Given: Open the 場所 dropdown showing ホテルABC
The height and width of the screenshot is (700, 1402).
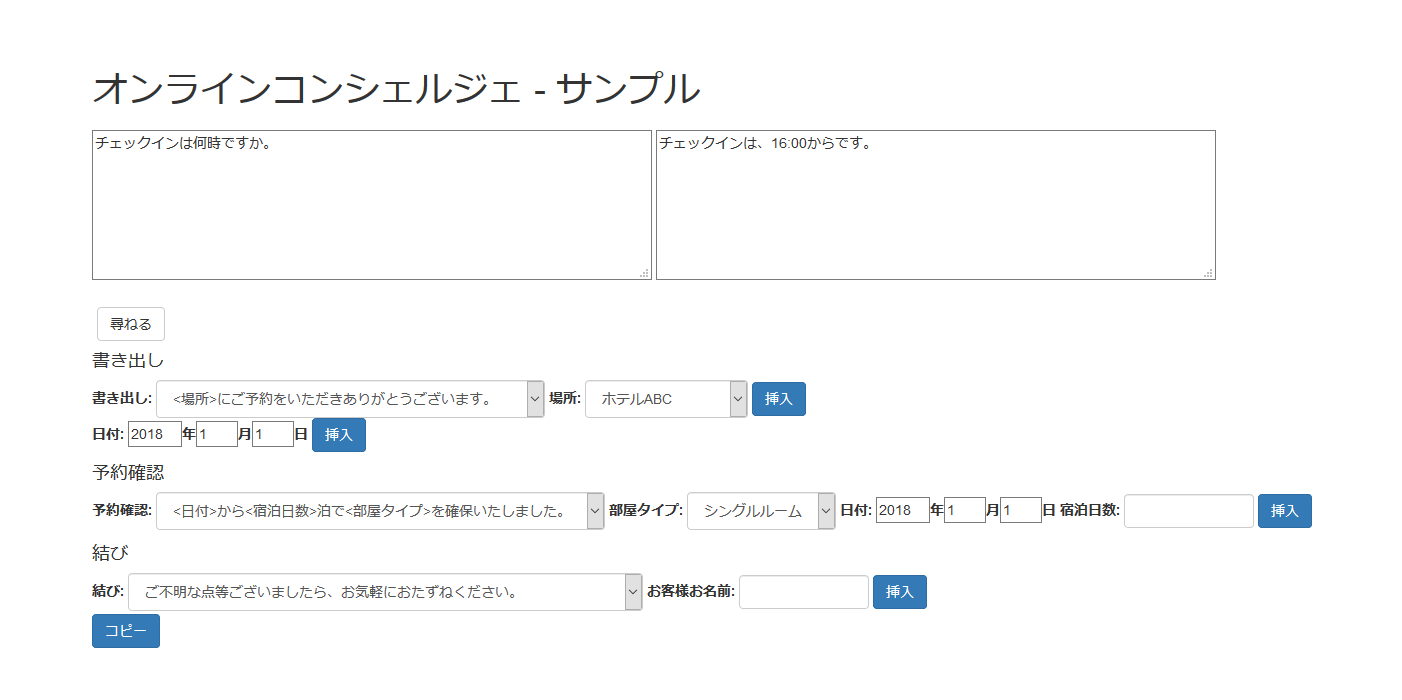Looking at the screenshot, I should tap(666, 399).
